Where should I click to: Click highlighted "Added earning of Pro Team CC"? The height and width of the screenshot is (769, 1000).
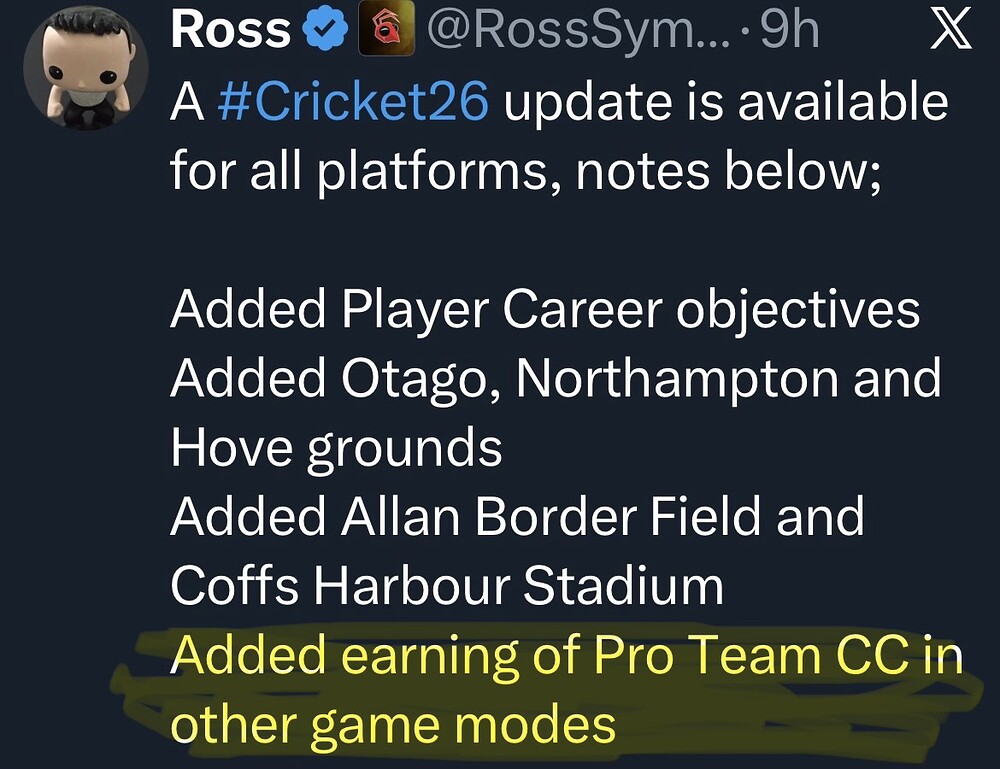pyautogui.click(x=540, y=655)
